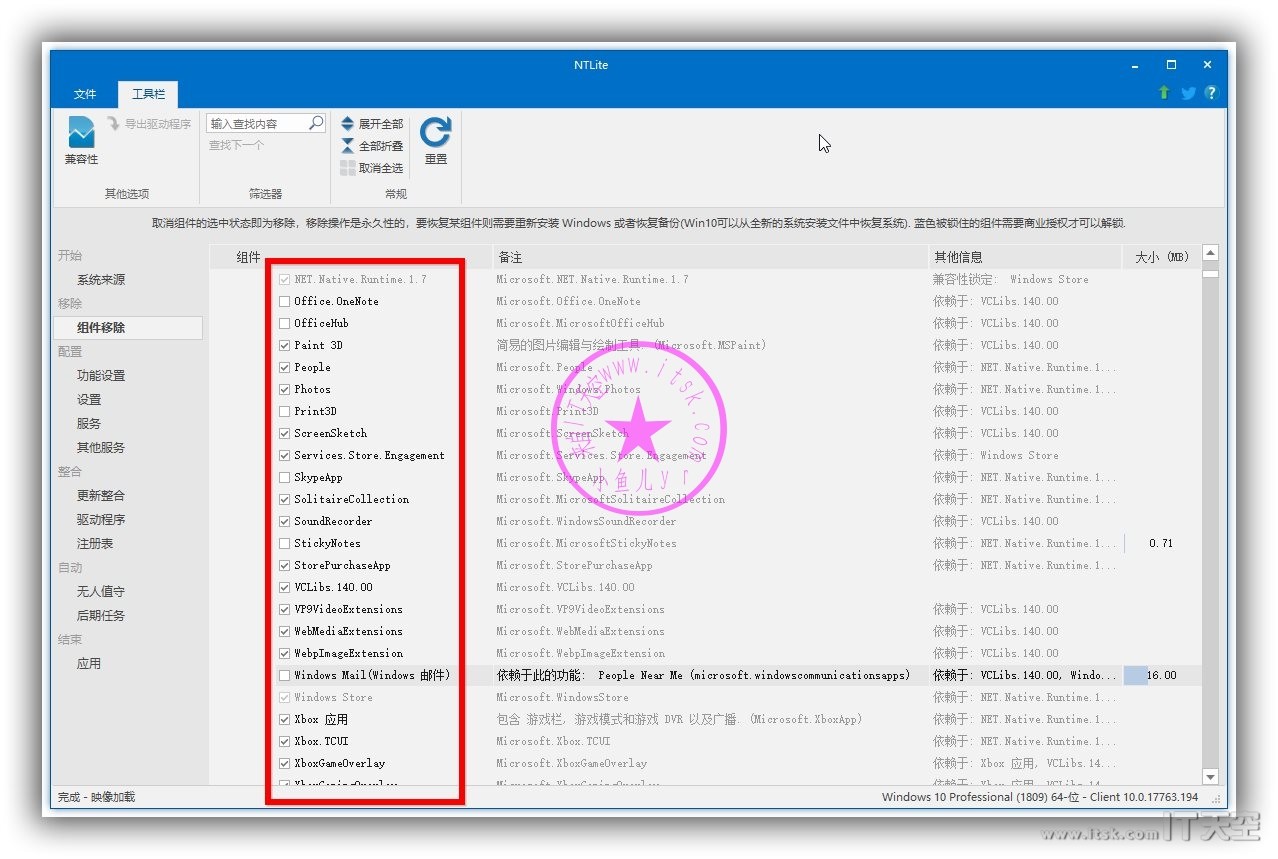The image size is (1278, 859).
Task: Open 功能设置 in the sidebar
Action: [x=101, y=376]
